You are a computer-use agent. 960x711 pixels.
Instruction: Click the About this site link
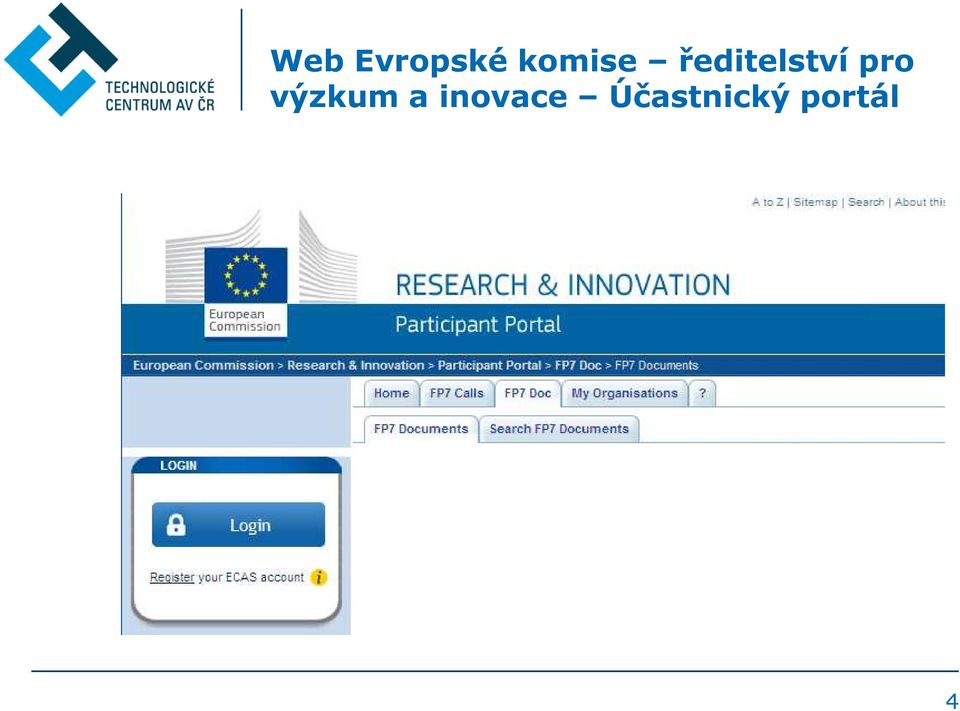[920, 202]
